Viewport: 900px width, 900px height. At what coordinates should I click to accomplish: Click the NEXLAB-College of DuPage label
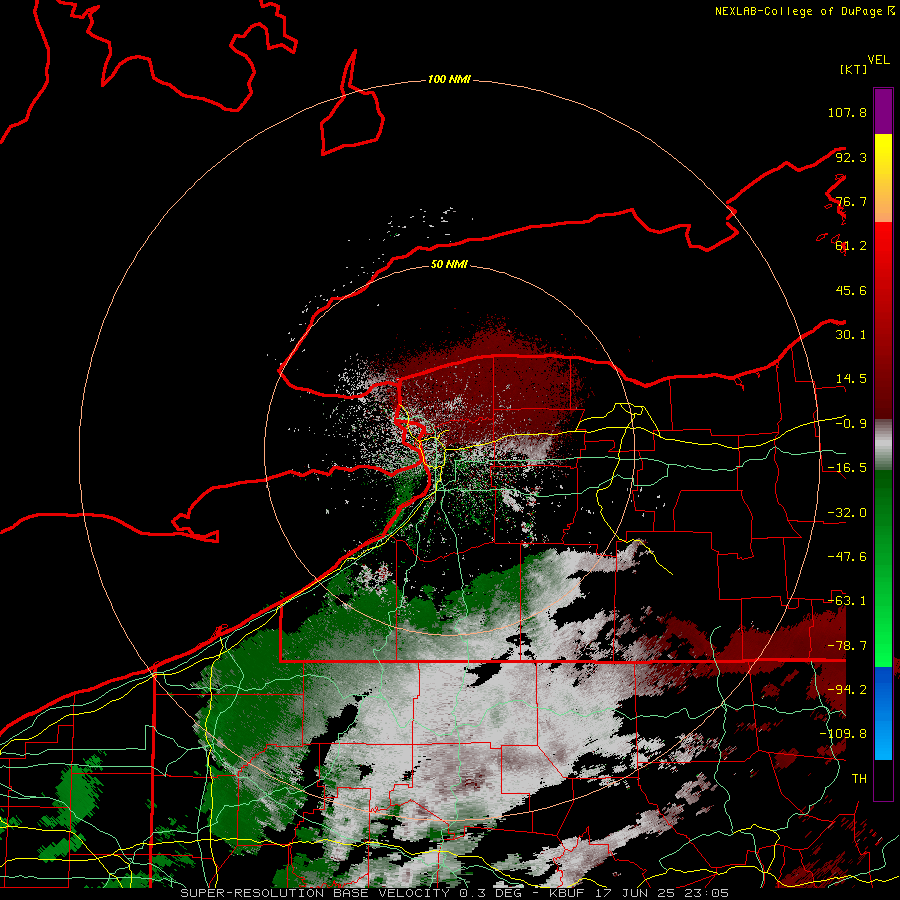[x=805, y=11]
